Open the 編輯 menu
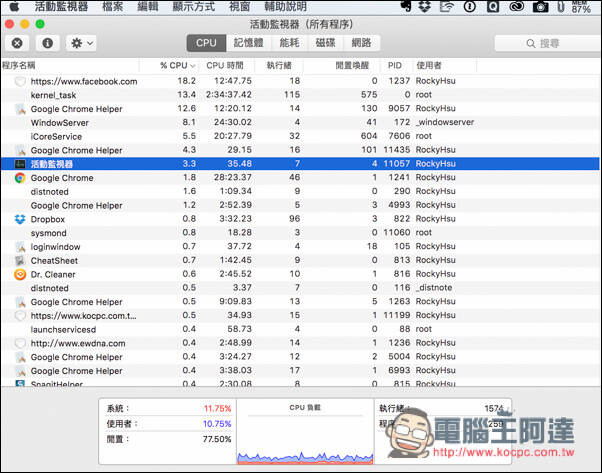602x473 pixels. 148,7
